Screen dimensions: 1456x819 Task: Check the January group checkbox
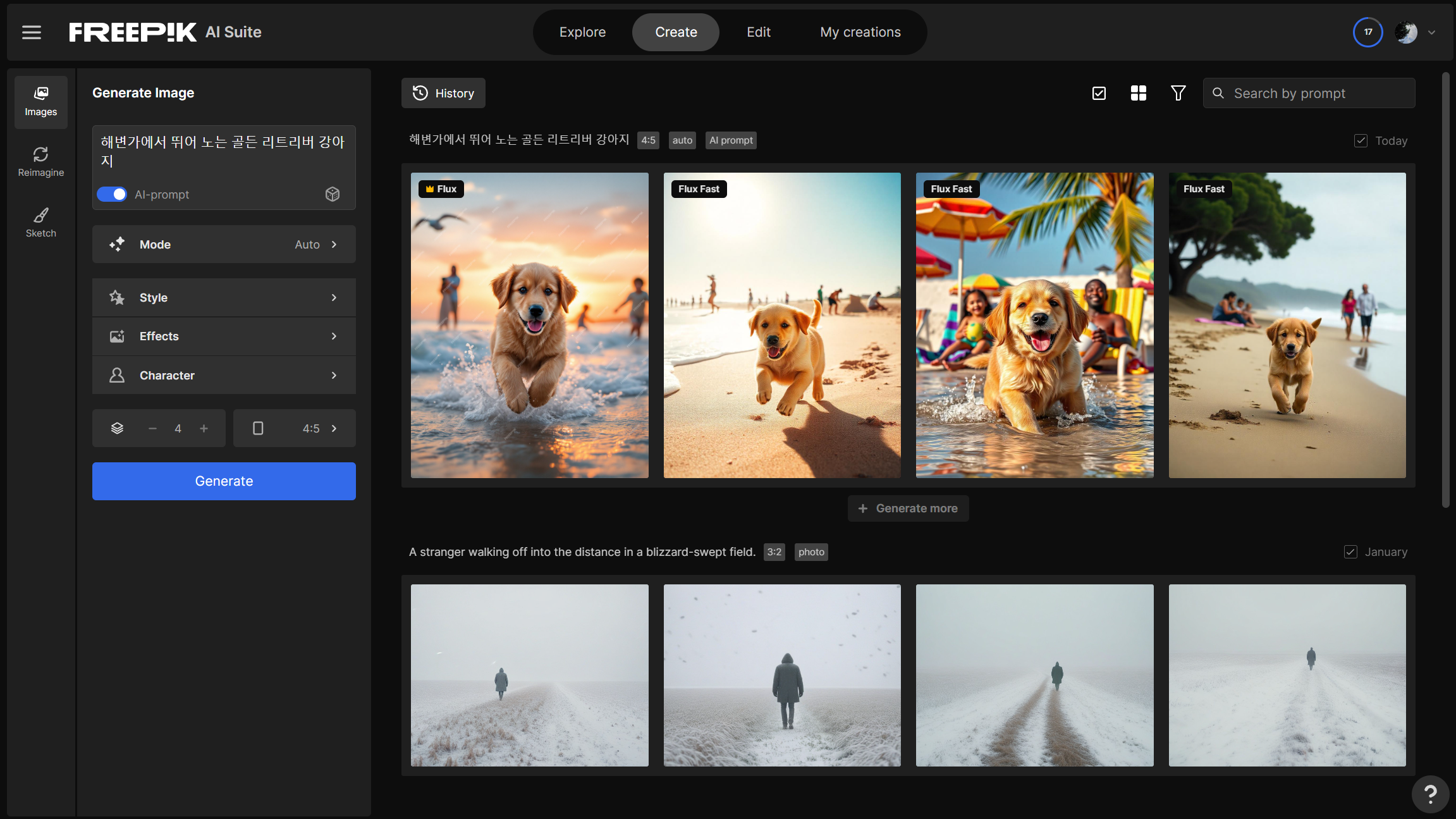point(1350,552)
